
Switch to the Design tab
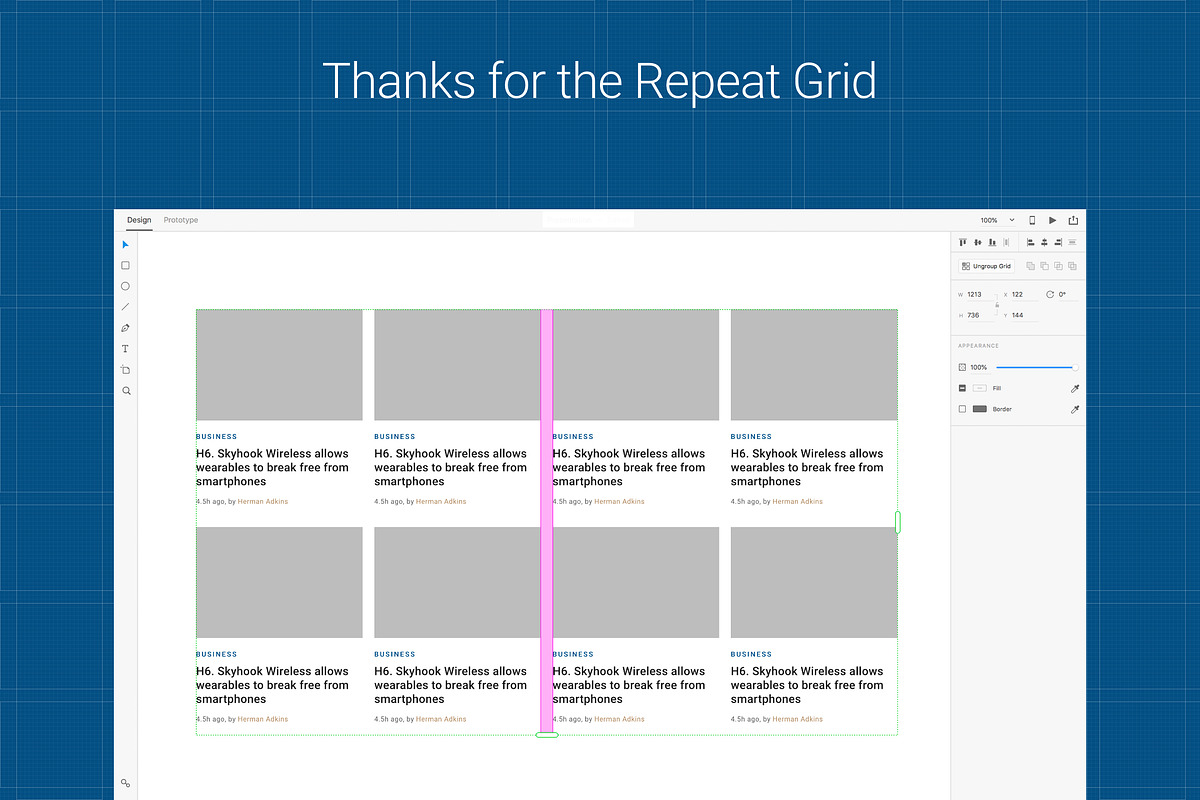click(x=139, y=220)
